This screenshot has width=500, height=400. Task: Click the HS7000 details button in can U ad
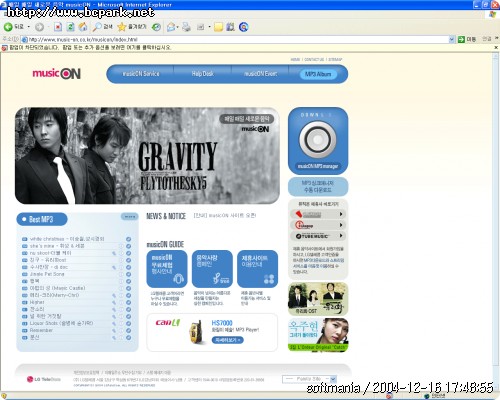(227, 340)
